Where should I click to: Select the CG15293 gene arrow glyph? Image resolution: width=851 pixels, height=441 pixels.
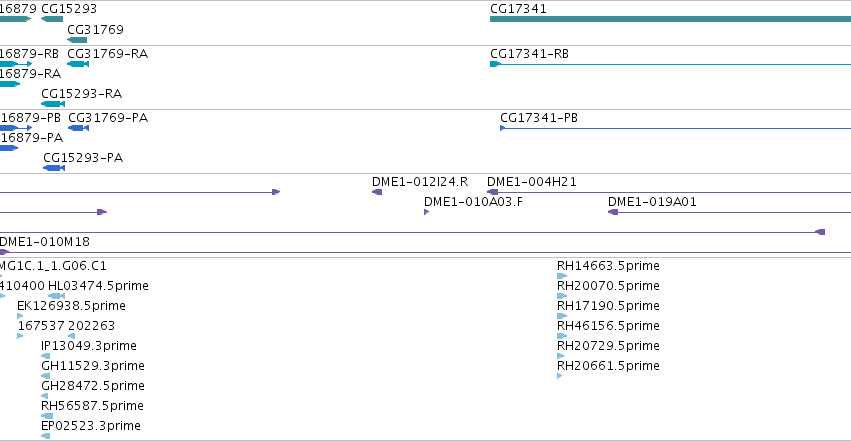[52, 19]
